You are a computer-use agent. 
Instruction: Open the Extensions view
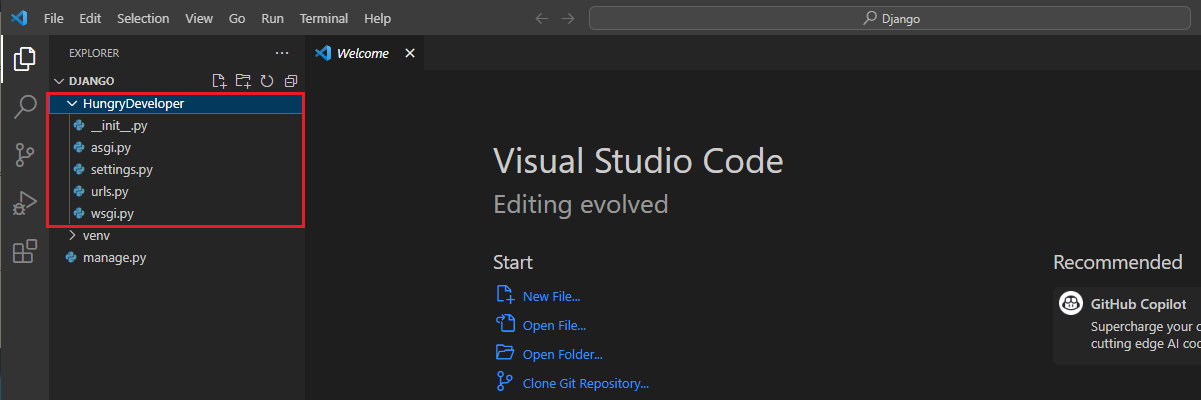[24, 251]
